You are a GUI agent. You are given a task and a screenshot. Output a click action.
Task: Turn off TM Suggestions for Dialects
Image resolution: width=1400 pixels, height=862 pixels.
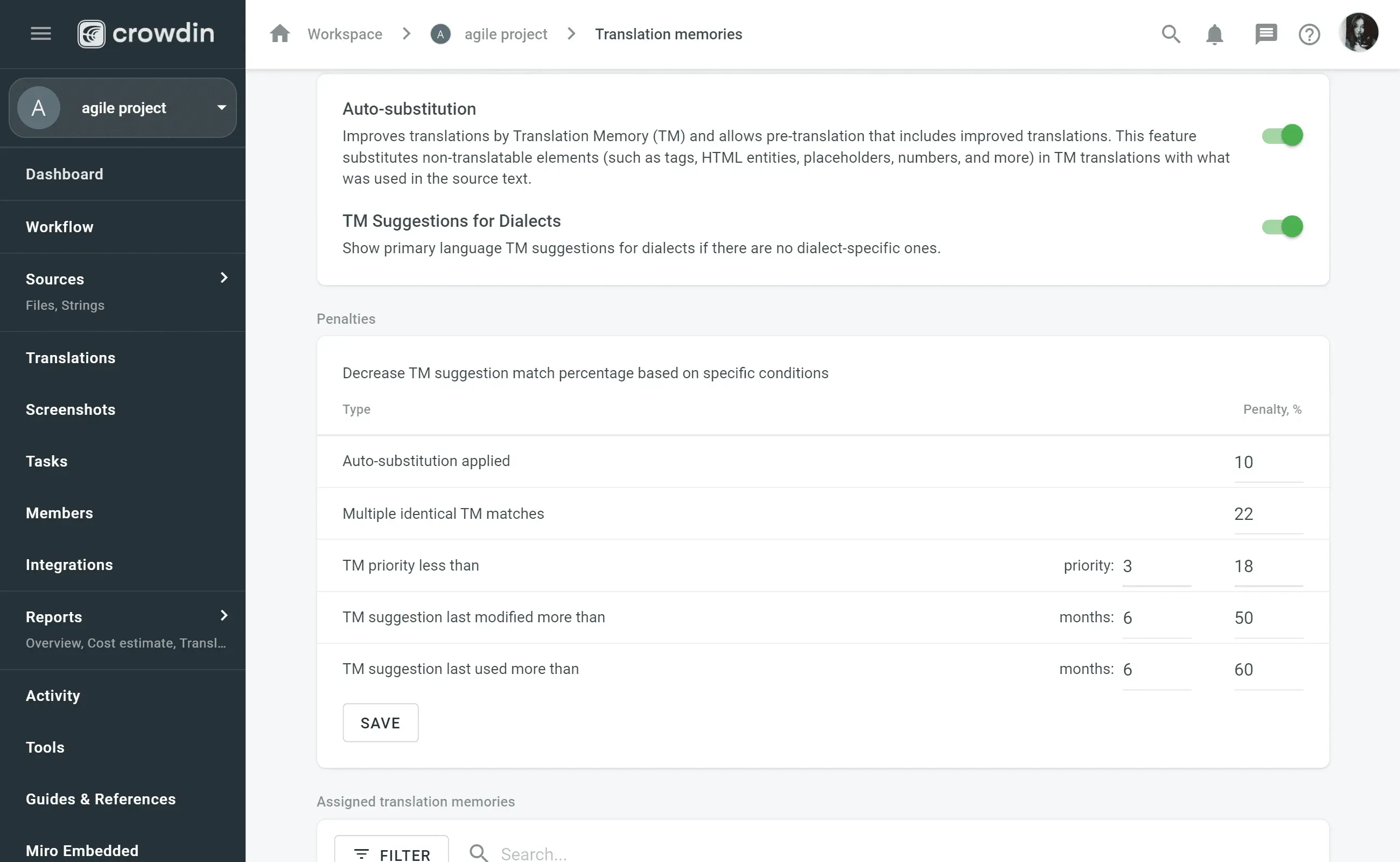[x=1282, y=227]
